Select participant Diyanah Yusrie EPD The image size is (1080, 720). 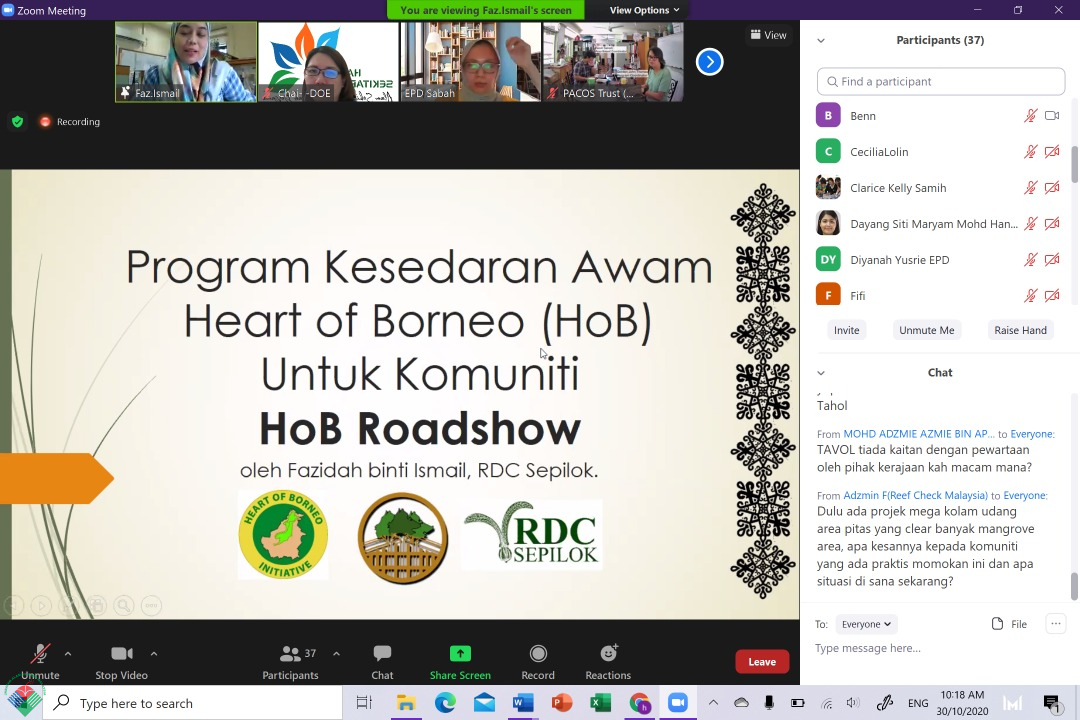tap(940, 260)
